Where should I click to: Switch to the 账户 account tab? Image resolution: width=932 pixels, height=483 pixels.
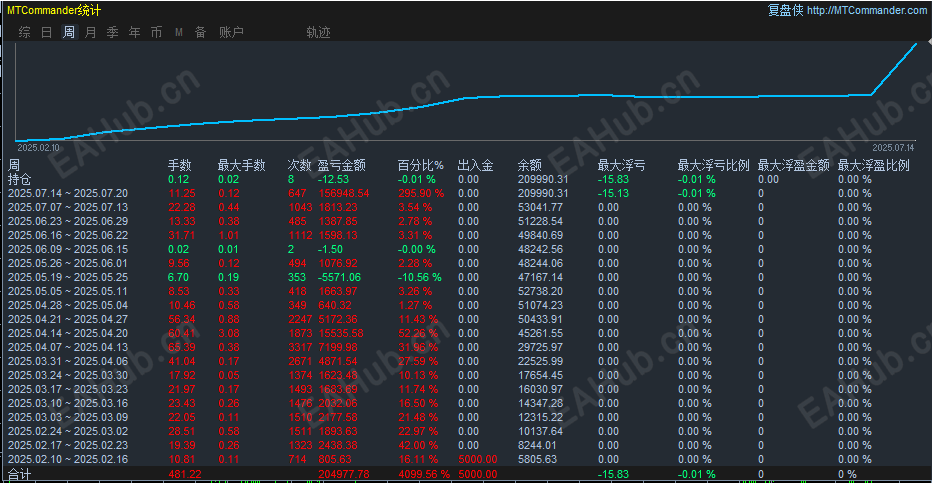[x=231, y=32]
